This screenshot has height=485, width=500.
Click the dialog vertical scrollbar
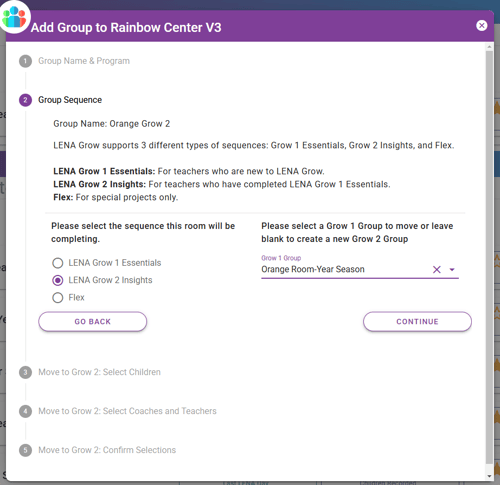point(489,257)
